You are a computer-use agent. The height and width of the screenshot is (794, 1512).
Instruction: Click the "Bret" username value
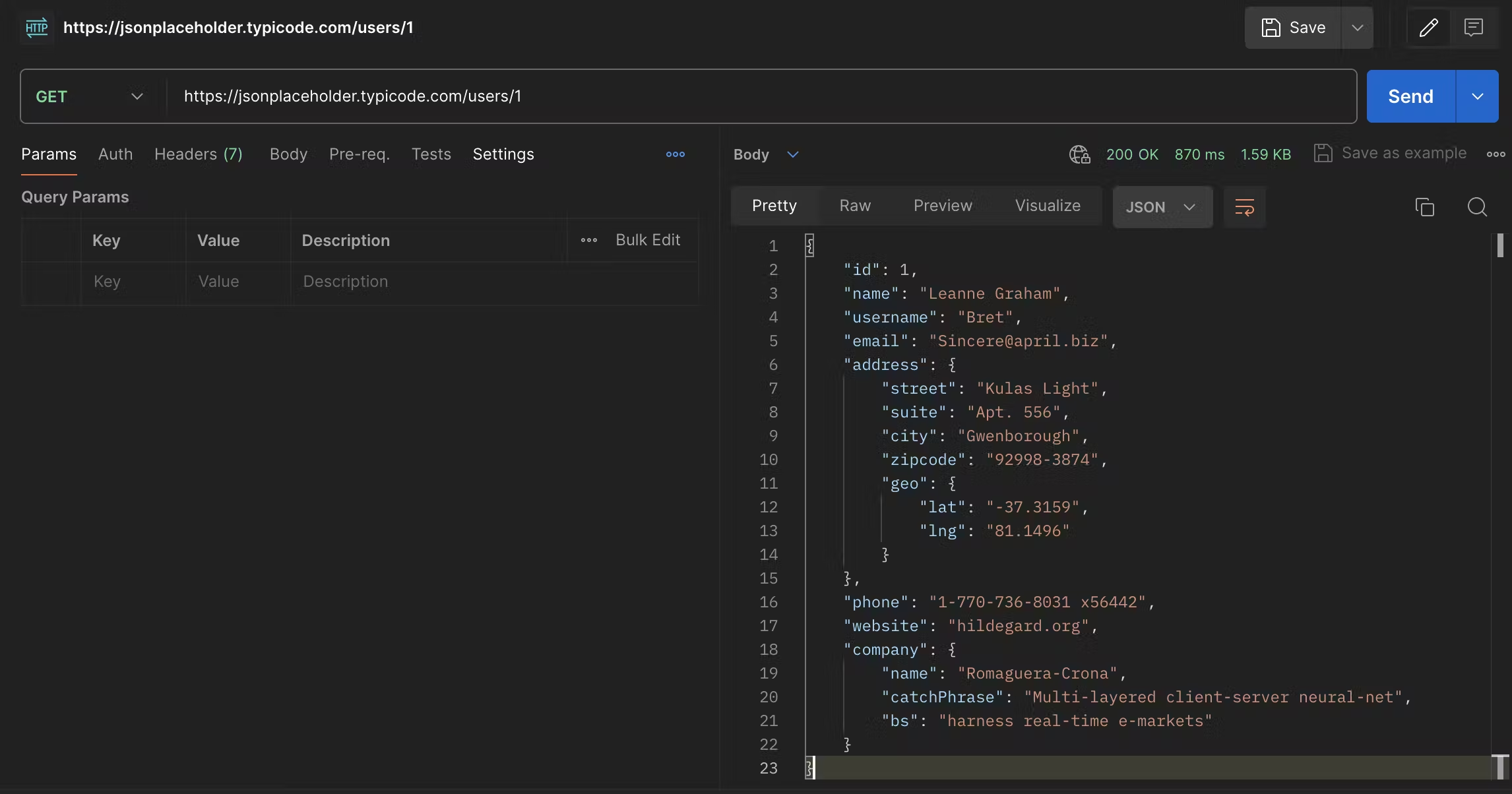(985, 317)
